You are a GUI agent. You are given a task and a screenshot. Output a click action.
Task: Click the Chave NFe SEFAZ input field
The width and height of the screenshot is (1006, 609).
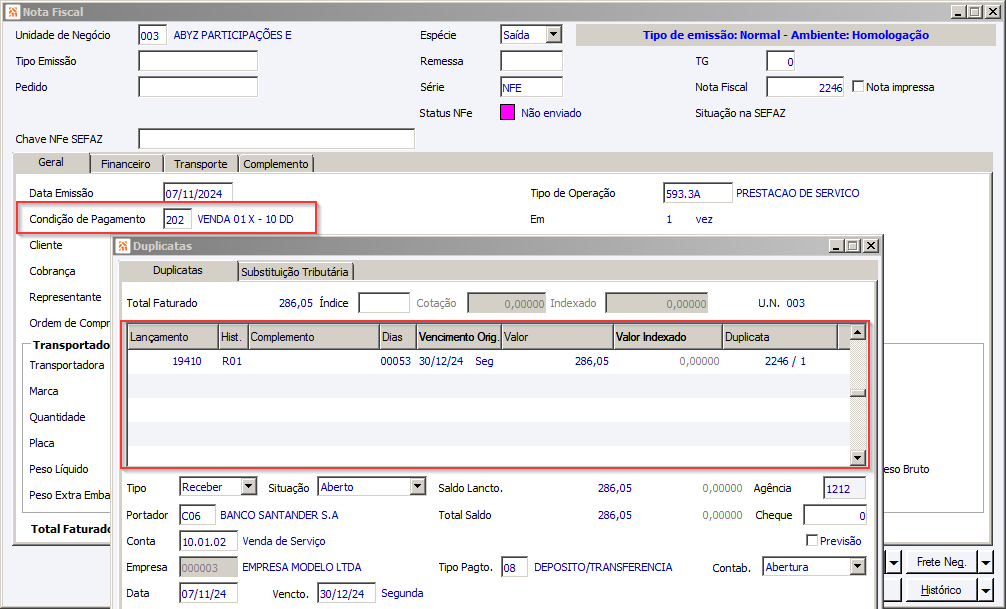(277, 139)
